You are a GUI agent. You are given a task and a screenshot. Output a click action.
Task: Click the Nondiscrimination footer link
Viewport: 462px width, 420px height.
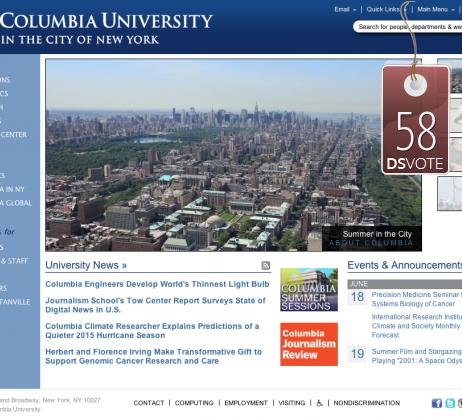click(x=367, y=403)
